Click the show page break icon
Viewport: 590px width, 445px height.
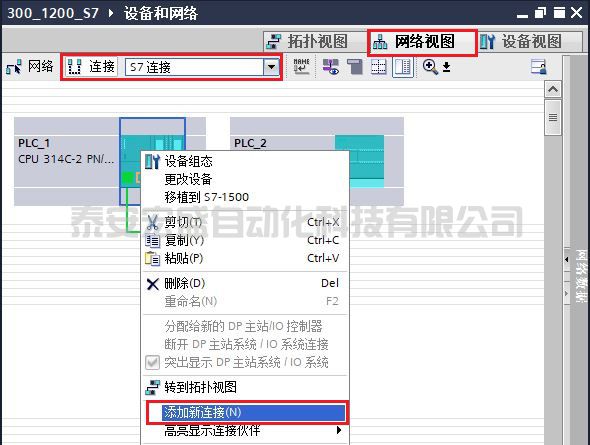tap(378, 67)
